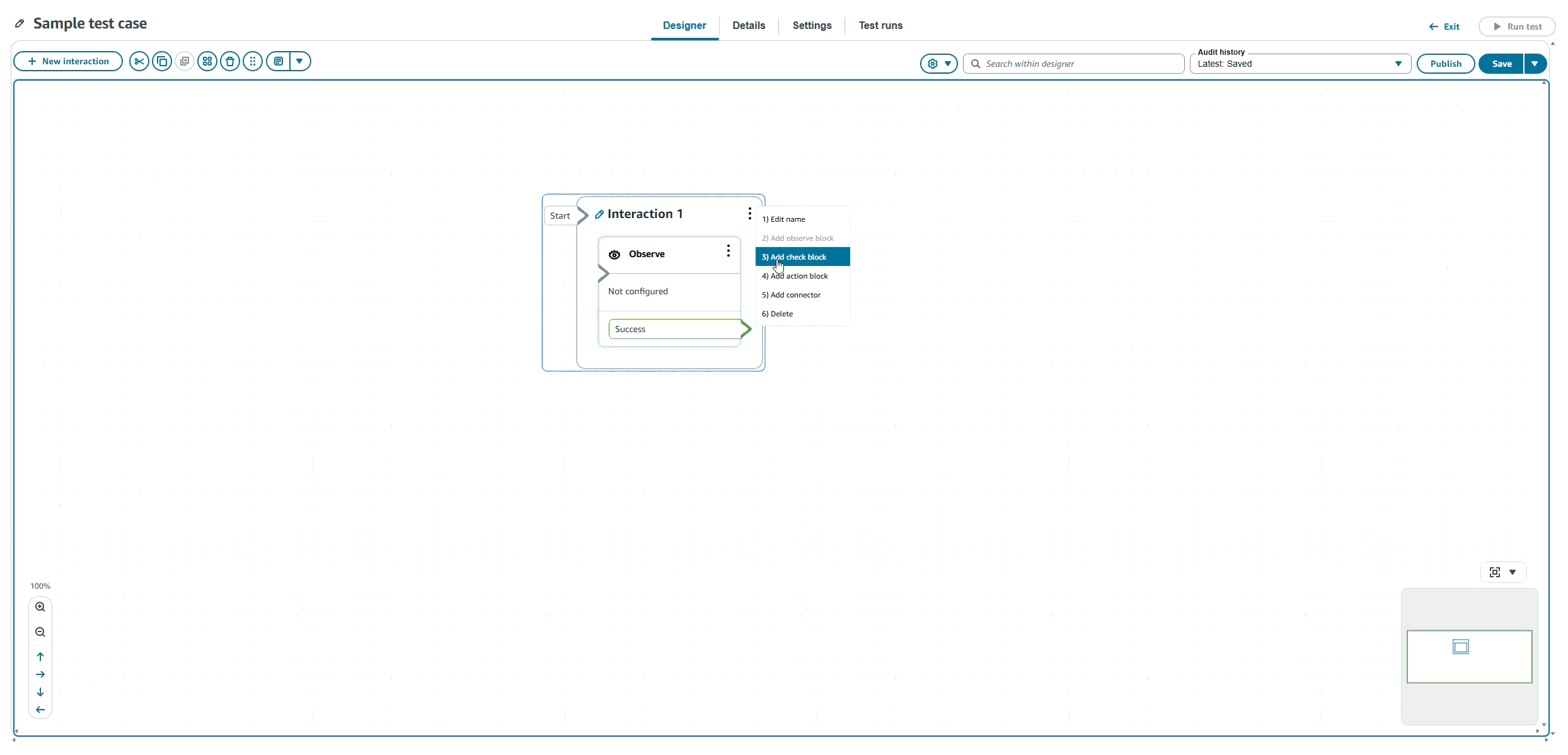Click the scissors cut icon
Screen dimensions: 1568x755
[x=139, y=61]
